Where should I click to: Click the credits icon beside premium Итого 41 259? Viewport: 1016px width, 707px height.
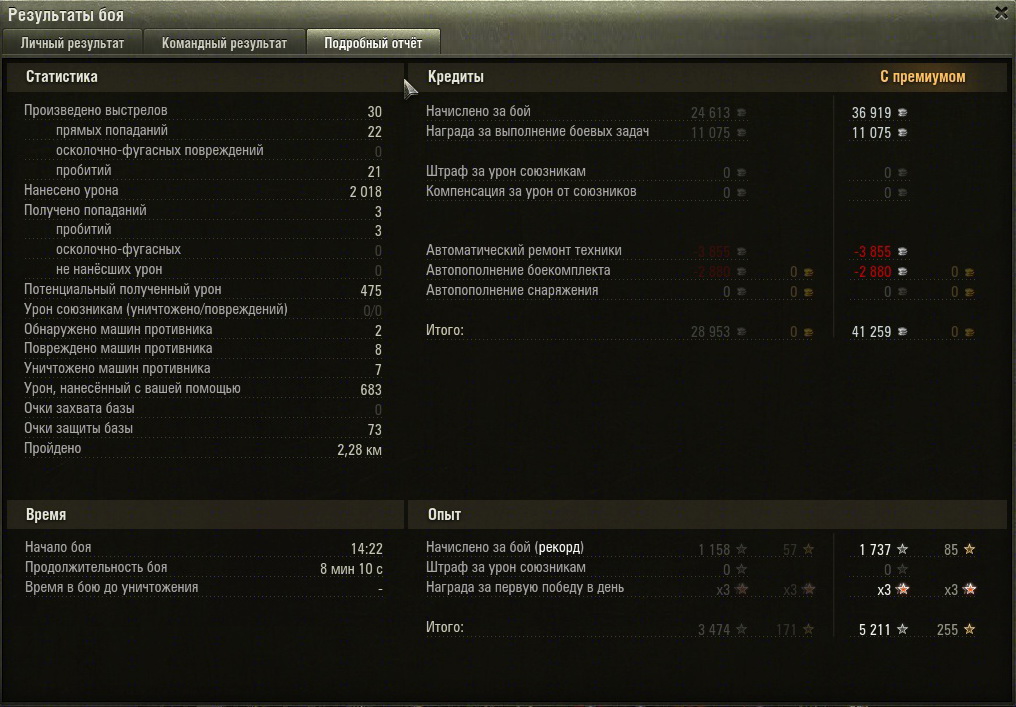pyautogui.click(x=902, y=332)
